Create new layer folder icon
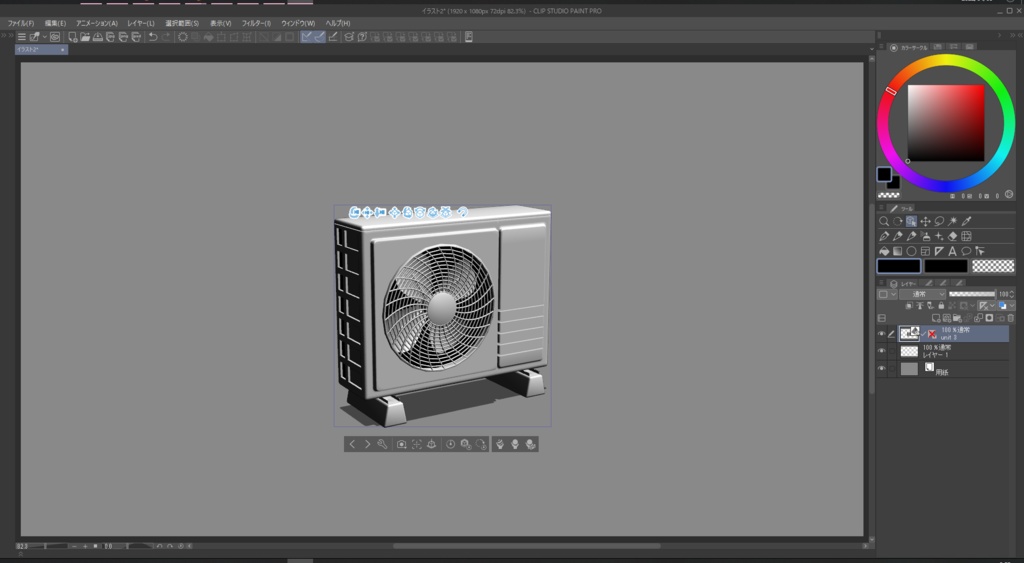This screenshot has height=563, width=1024. [x=957, y=318]
